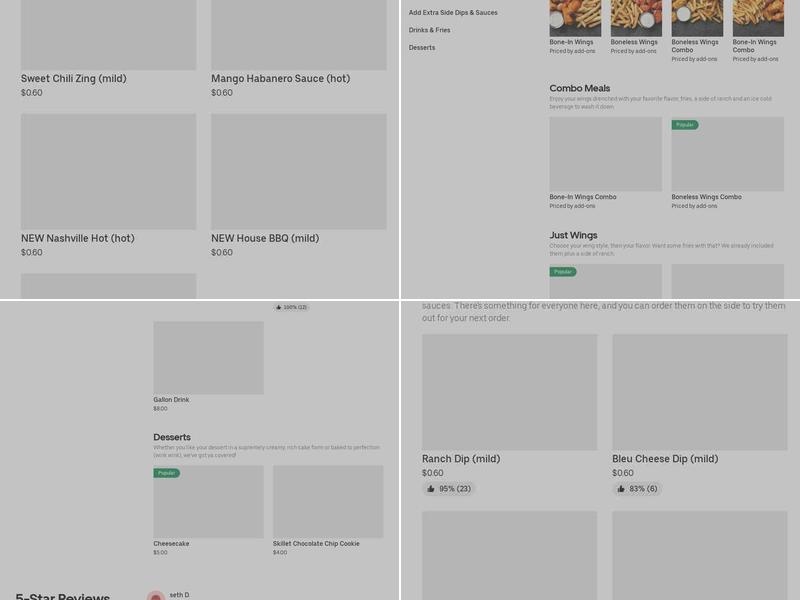
Task: Click the 100% (12) thumbs-up rating
Action: (x=291, y=307)
